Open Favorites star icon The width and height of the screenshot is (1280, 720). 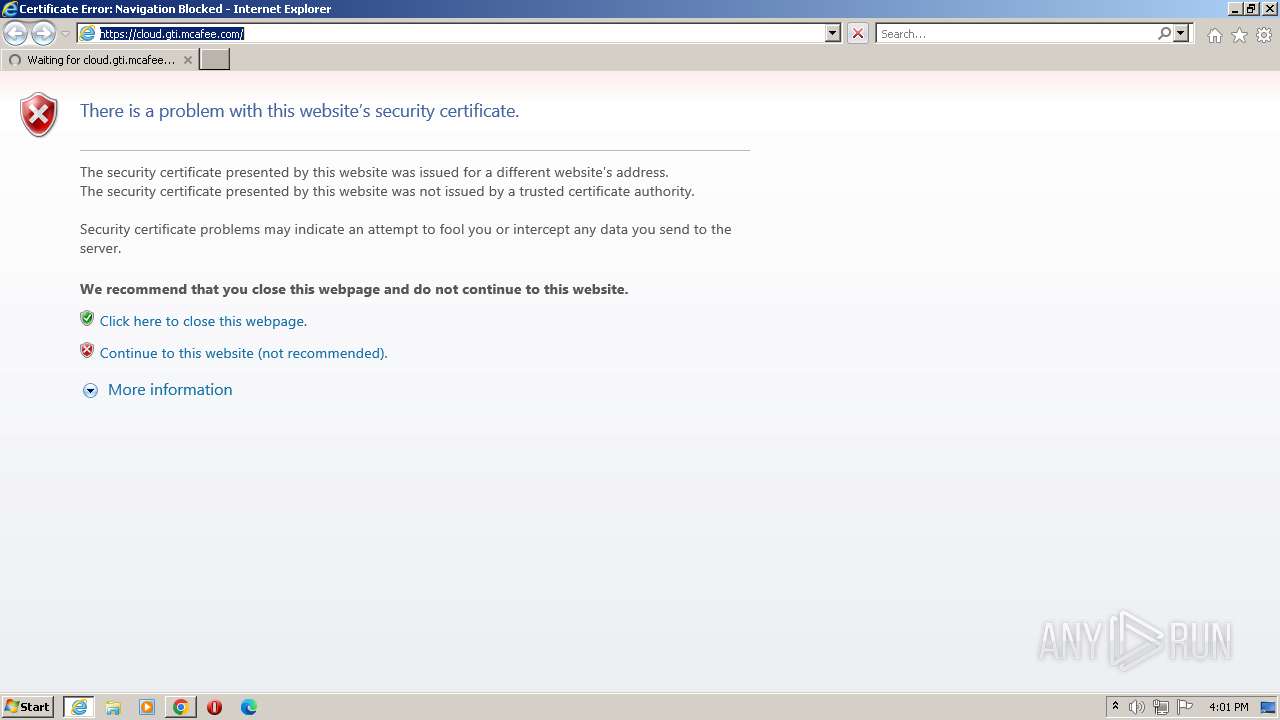[x=1240, y=35]
